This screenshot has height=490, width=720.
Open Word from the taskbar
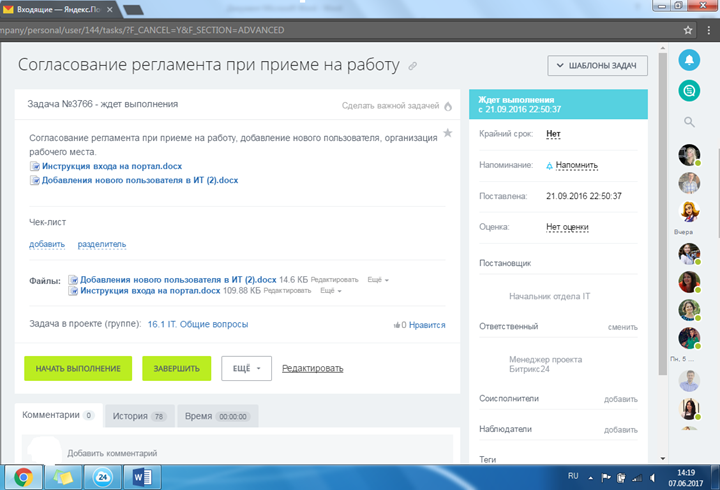pos(141,476)
